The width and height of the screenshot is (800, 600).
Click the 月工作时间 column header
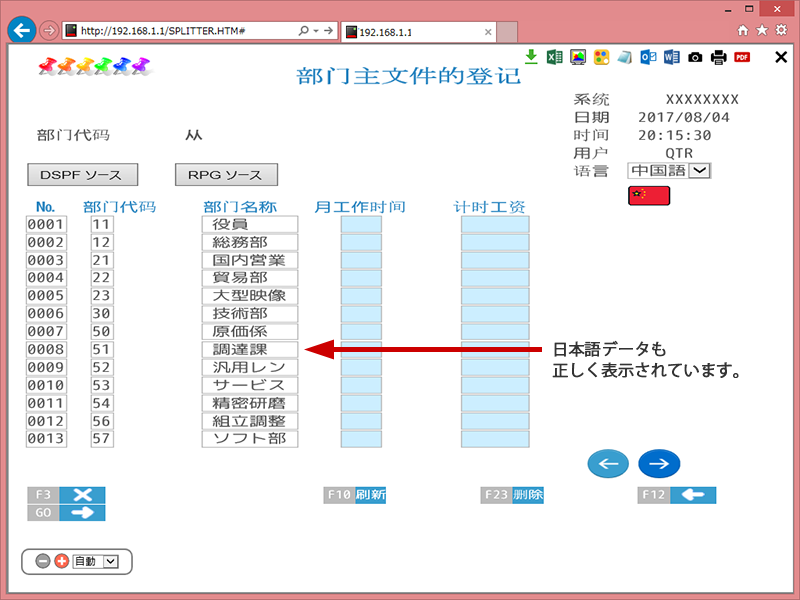(360, 207)
